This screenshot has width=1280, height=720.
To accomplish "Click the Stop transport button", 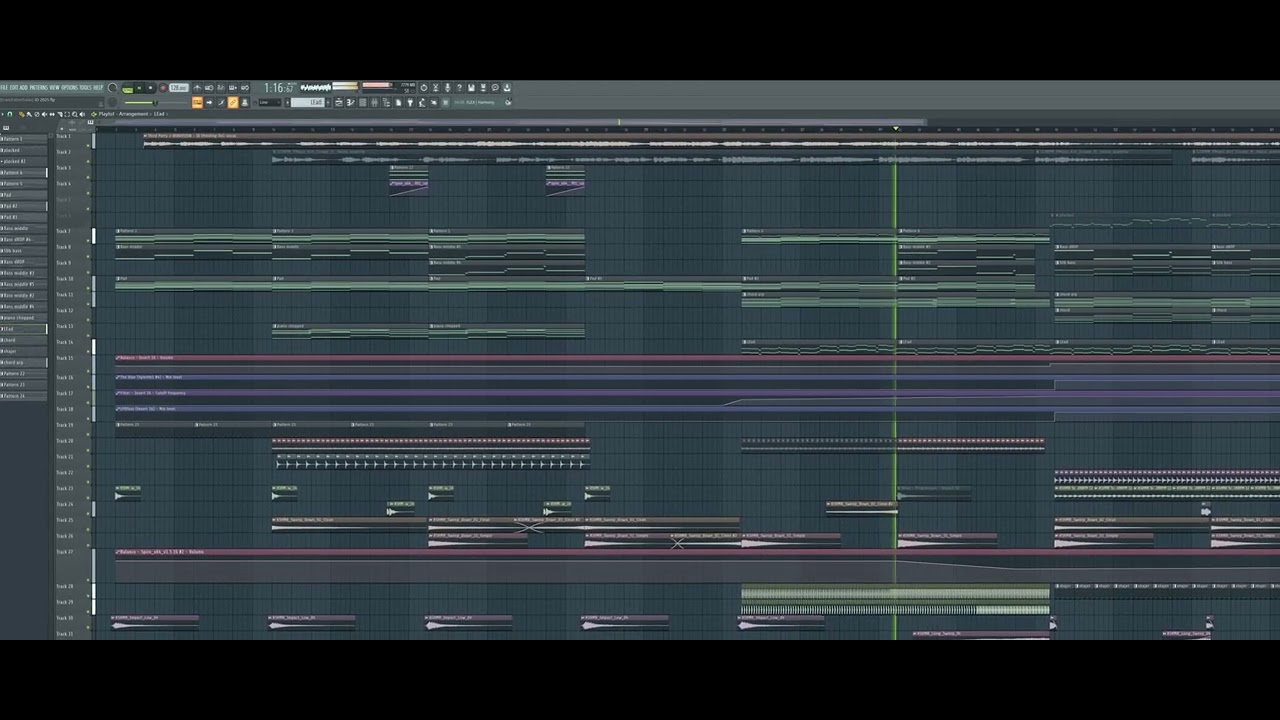I will tap(150, 88).
